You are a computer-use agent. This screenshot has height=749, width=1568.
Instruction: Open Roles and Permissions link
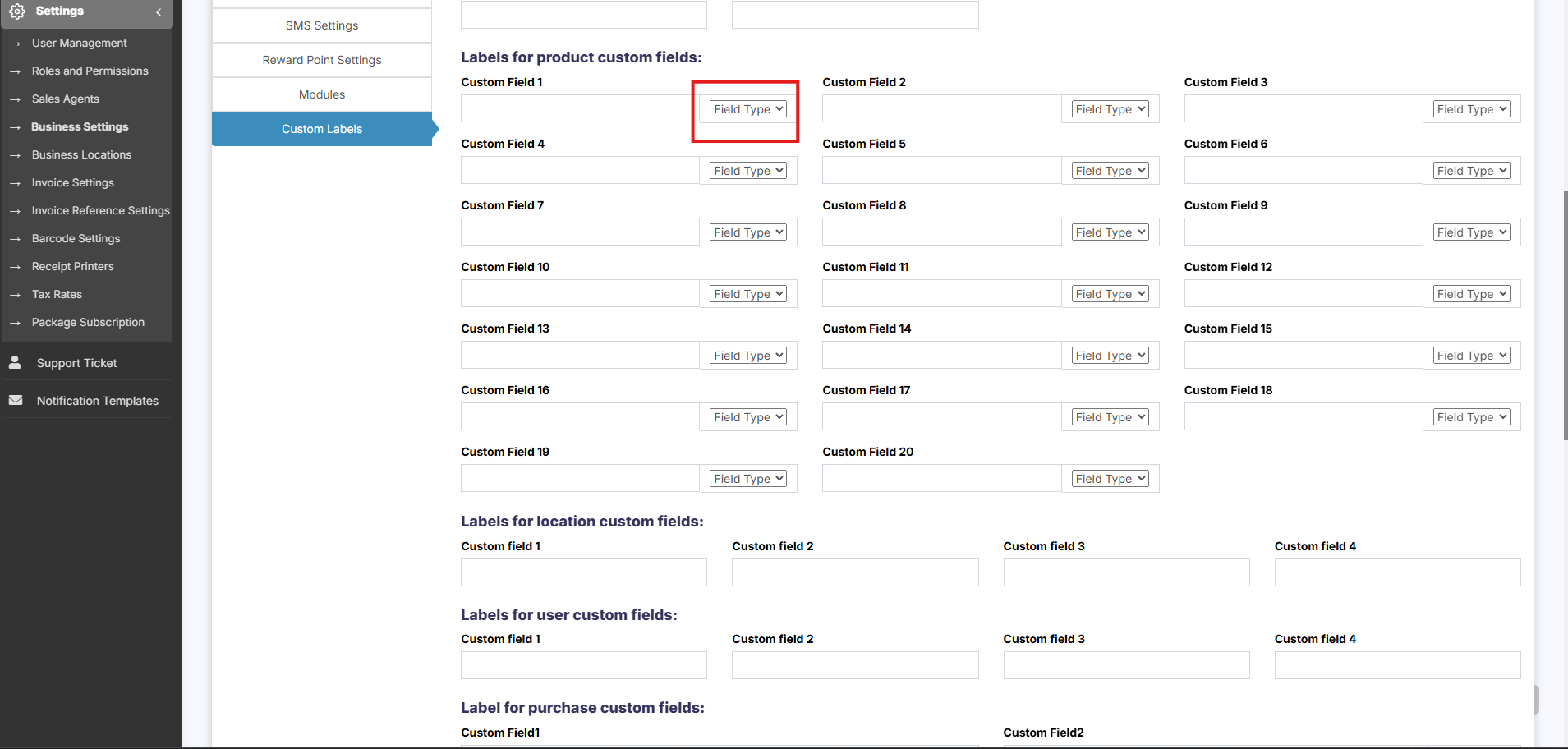[90, 71]
